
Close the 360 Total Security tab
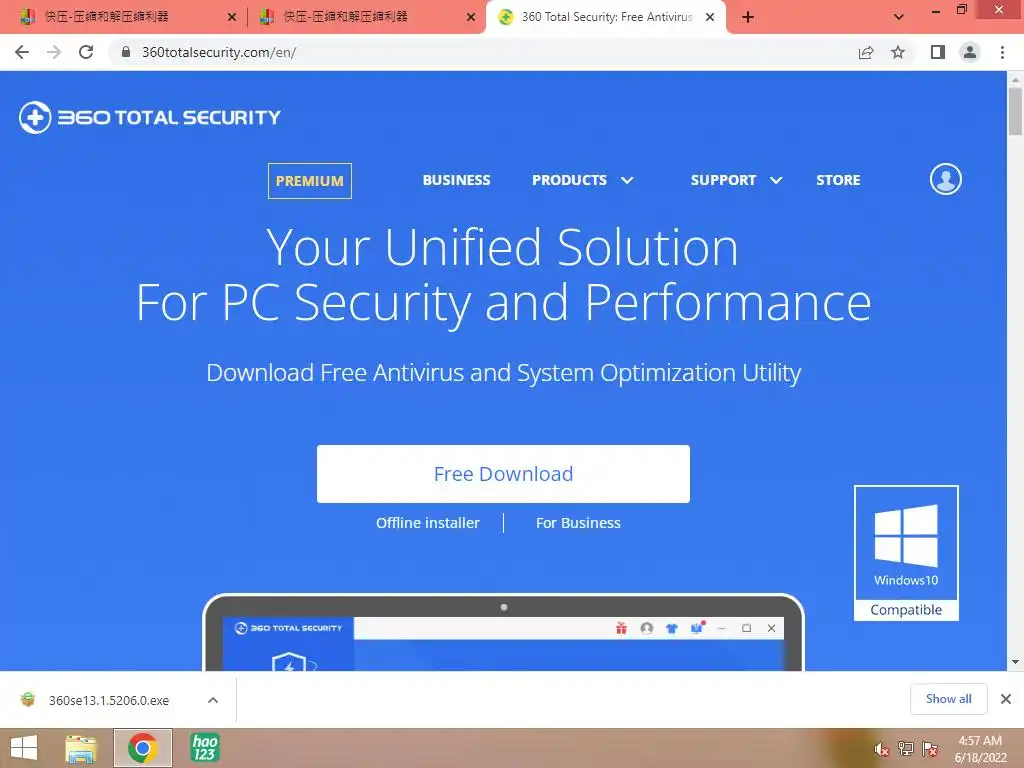710,17
